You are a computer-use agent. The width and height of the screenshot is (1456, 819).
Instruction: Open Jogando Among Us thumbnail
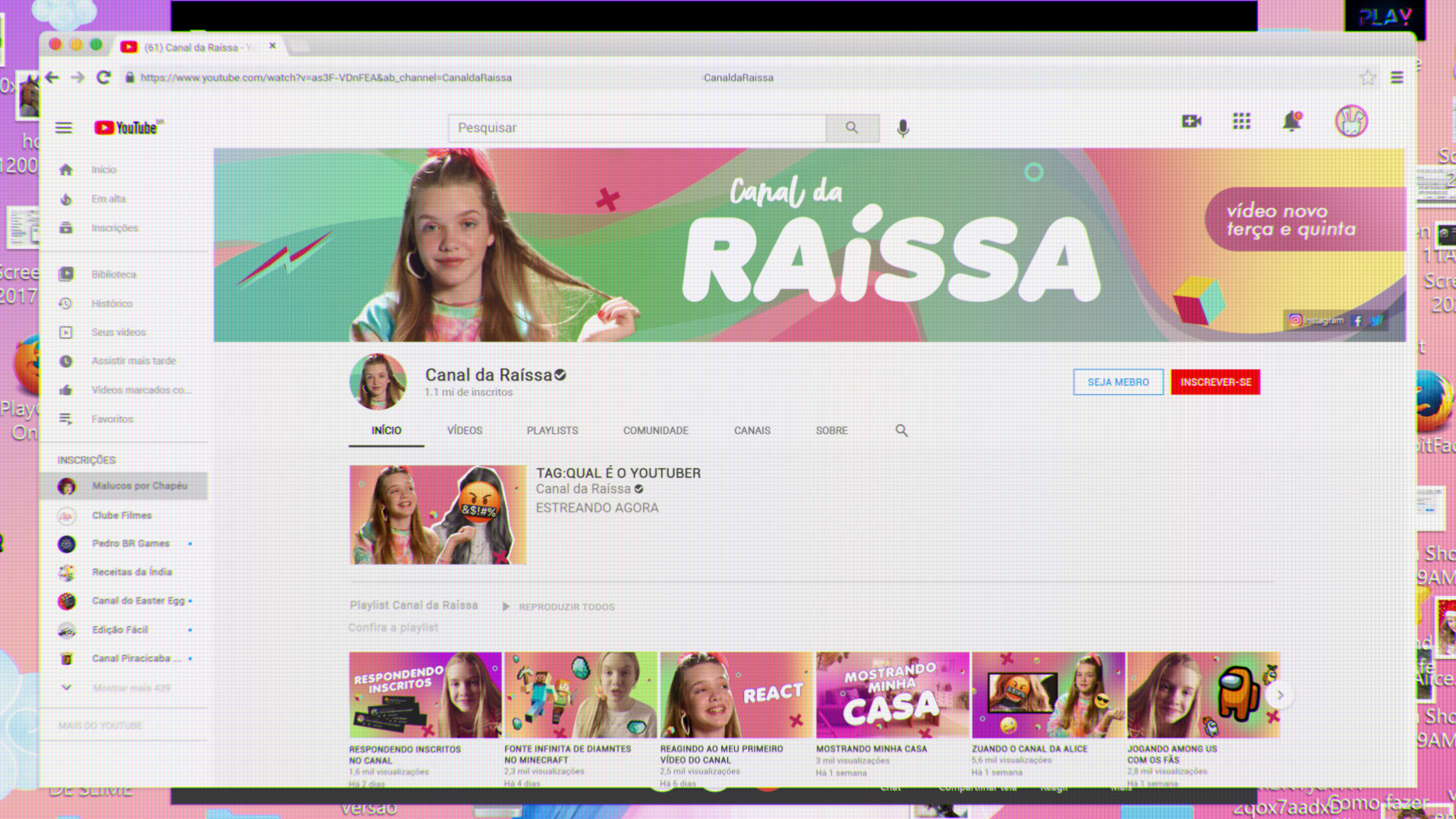(x=1203, y=695)
